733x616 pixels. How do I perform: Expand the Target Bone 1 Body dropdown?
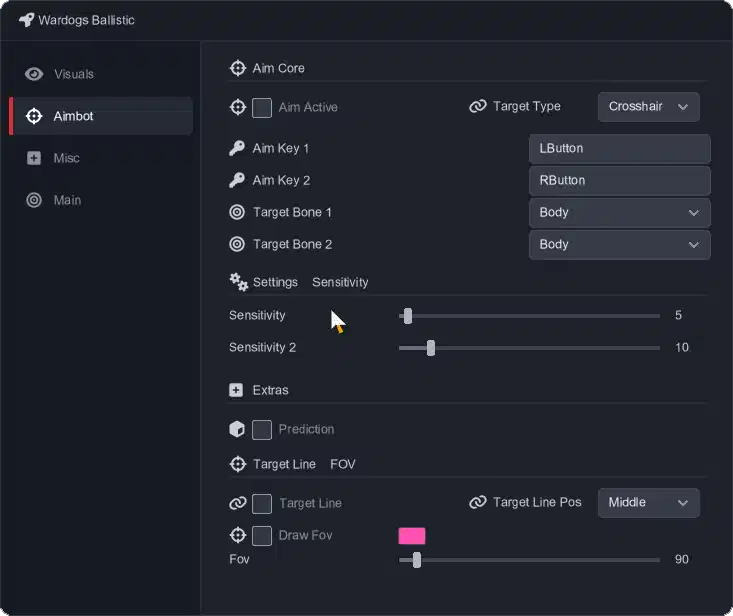click(619, 212)
